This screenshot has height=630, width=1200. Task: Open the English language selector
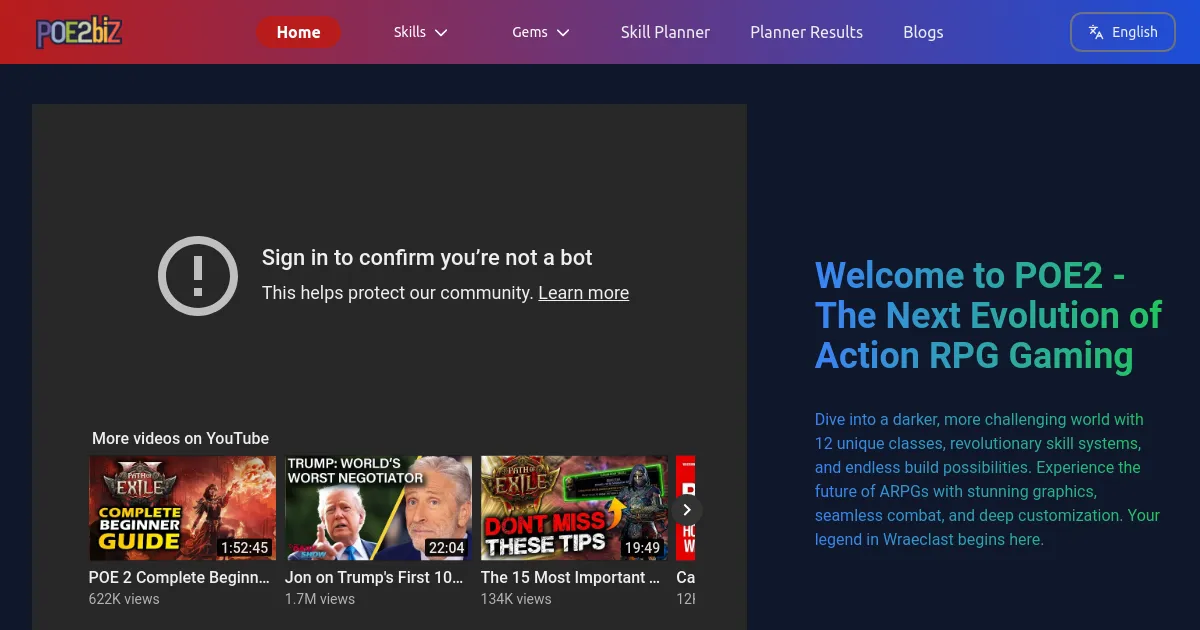1122,32
